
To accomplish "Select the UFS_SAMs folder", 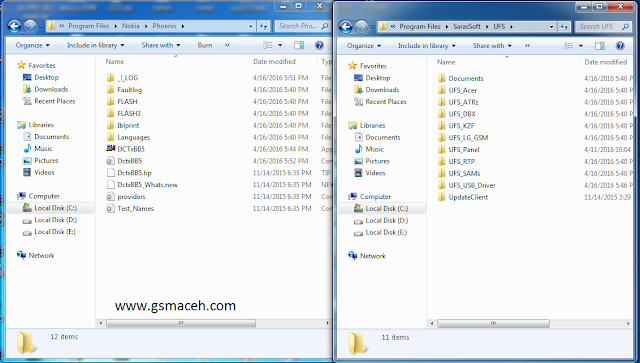I will (x=464, y=173).
